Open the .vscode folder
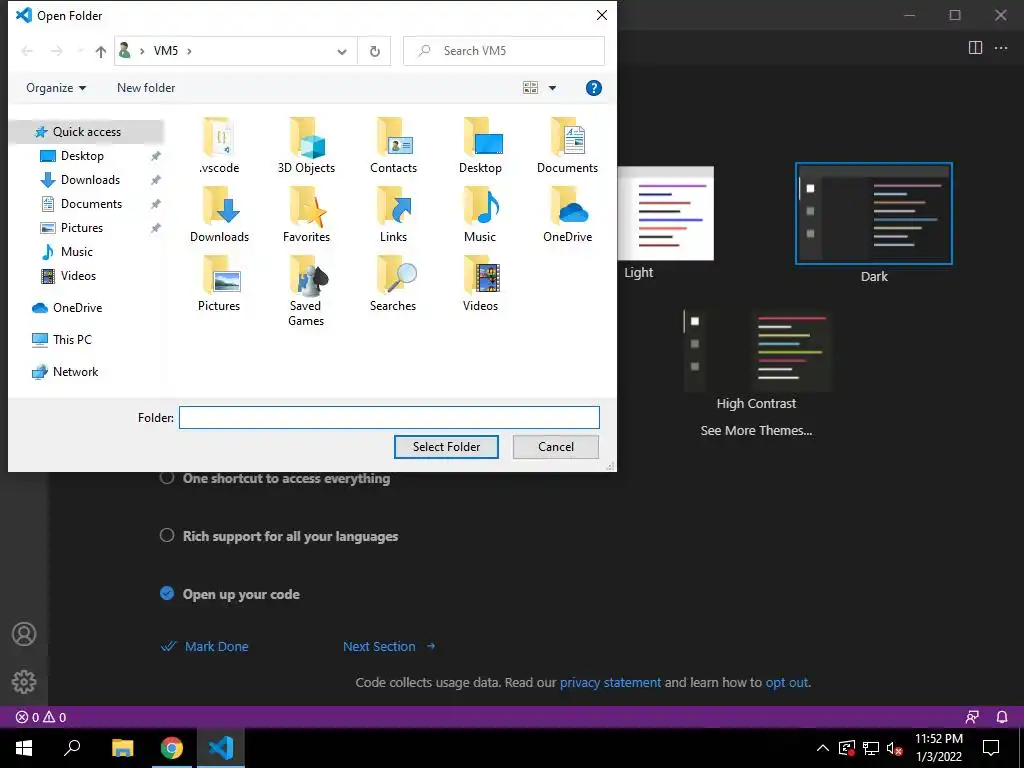This screenshot has width=1024, height=768. (219, 146)
